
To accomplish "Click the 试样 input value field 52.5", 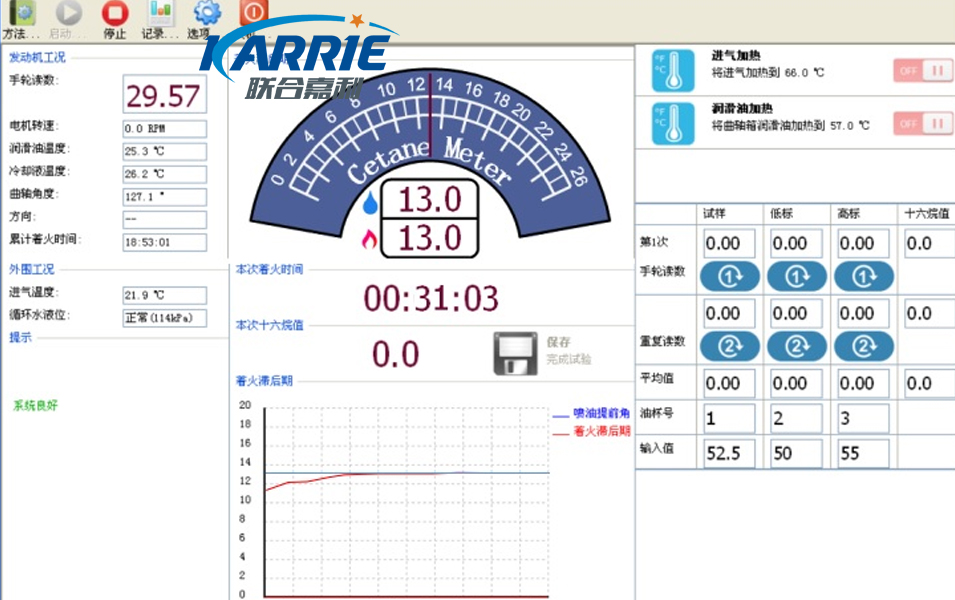I will pyautogui.click(x=729, y=453).
